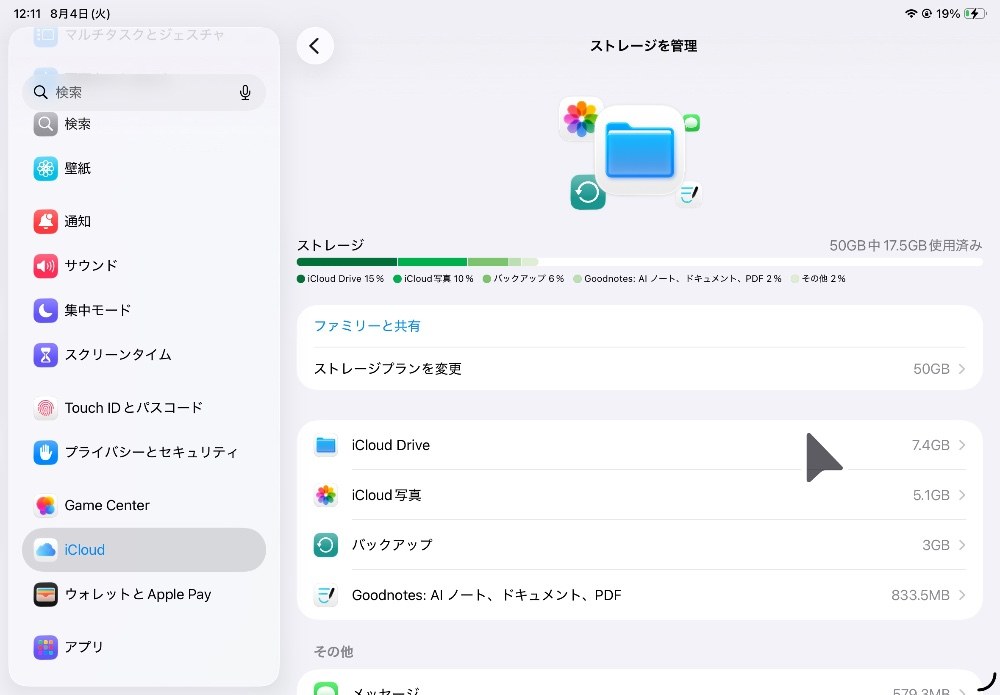Viewport: 1000px width, 695px height.
Task: Tap the iCloud写真 10% legend dot
Action: (x=397, y=279)
